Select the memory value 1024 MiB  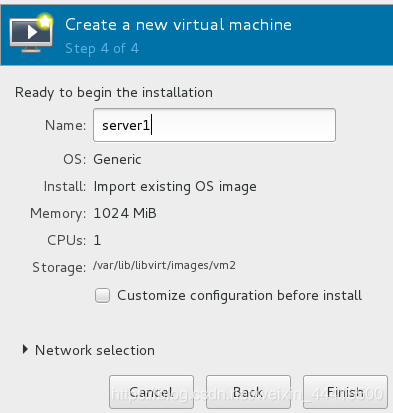125,213
